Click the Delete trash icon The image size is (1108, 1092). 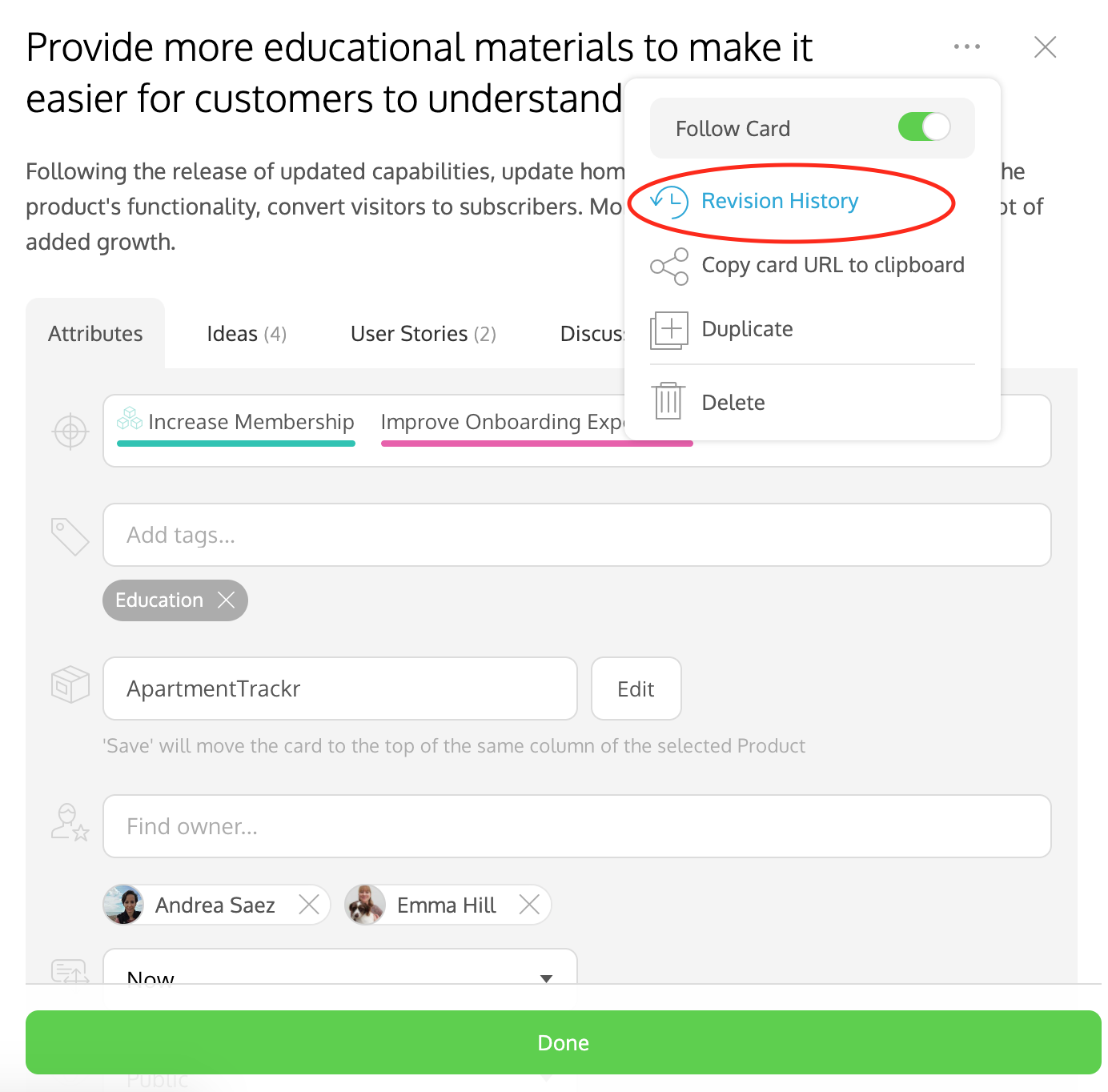pyautogui.click(x=668, y=401)
